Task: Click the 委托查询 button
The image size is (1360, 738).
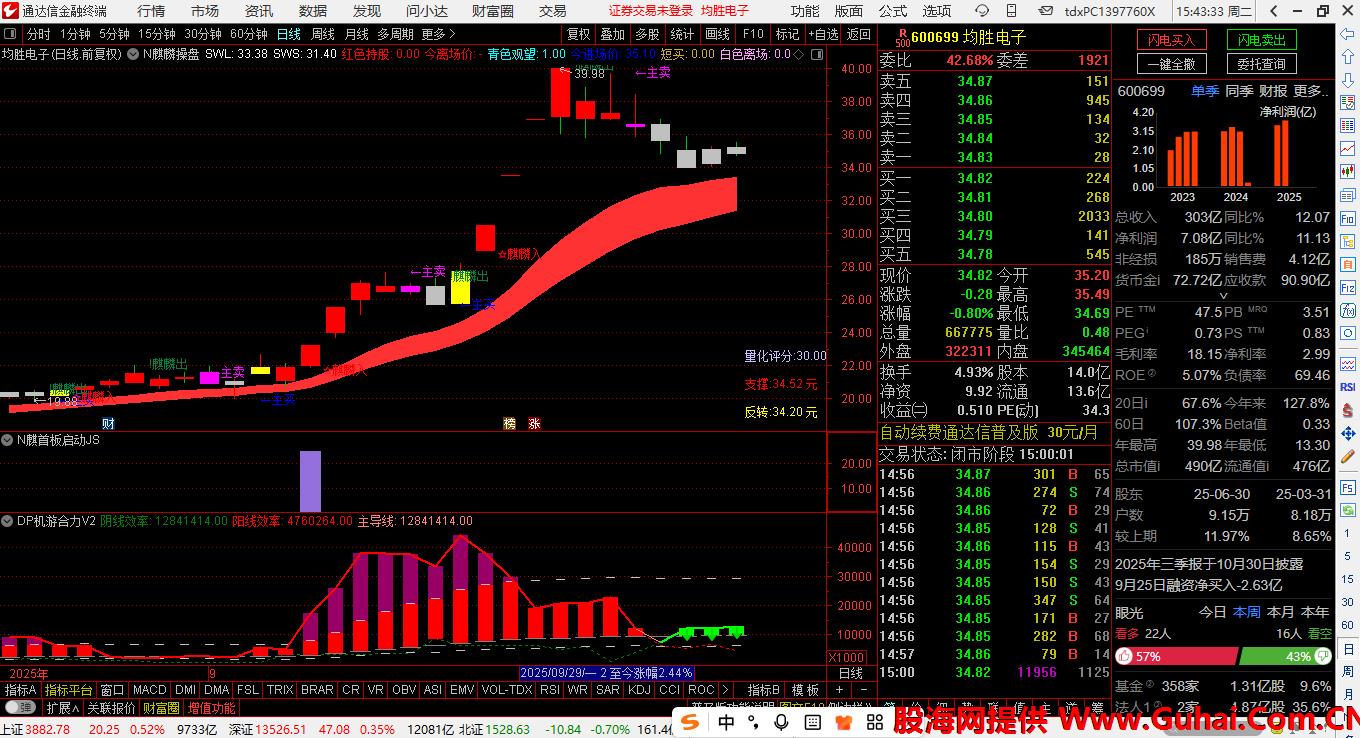Action: 1261,64
